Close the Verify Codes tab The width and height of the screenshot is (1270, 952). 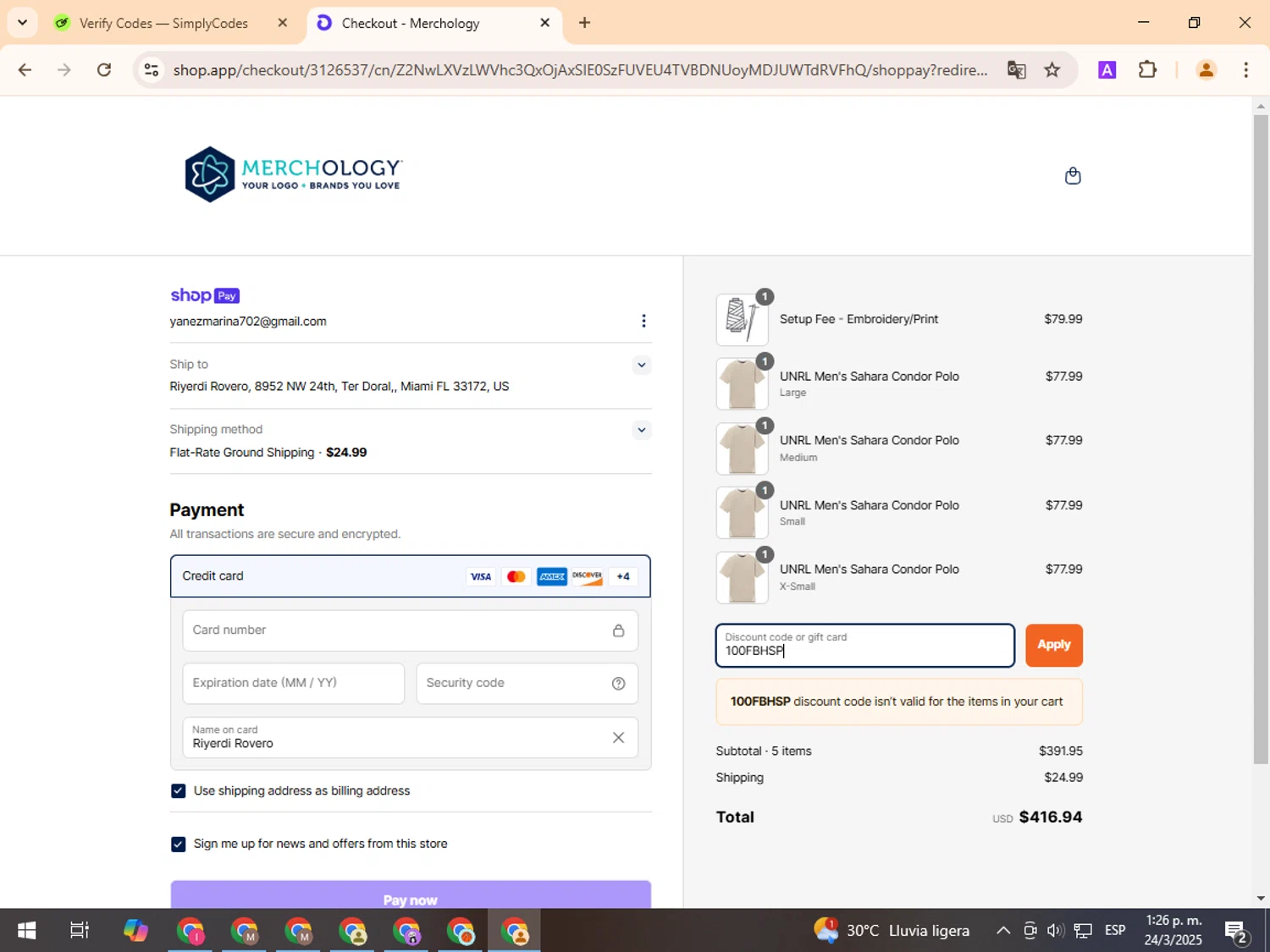[283, 23]
